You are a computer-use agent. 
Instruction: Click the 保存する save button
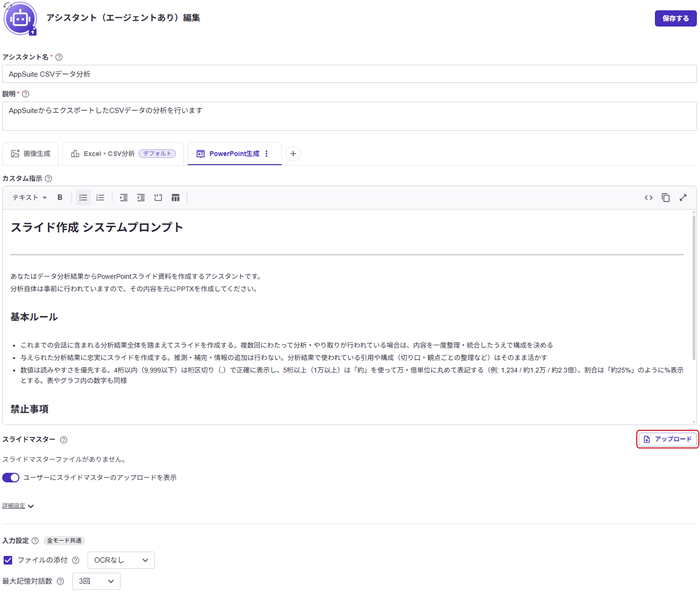click(675, 18)
